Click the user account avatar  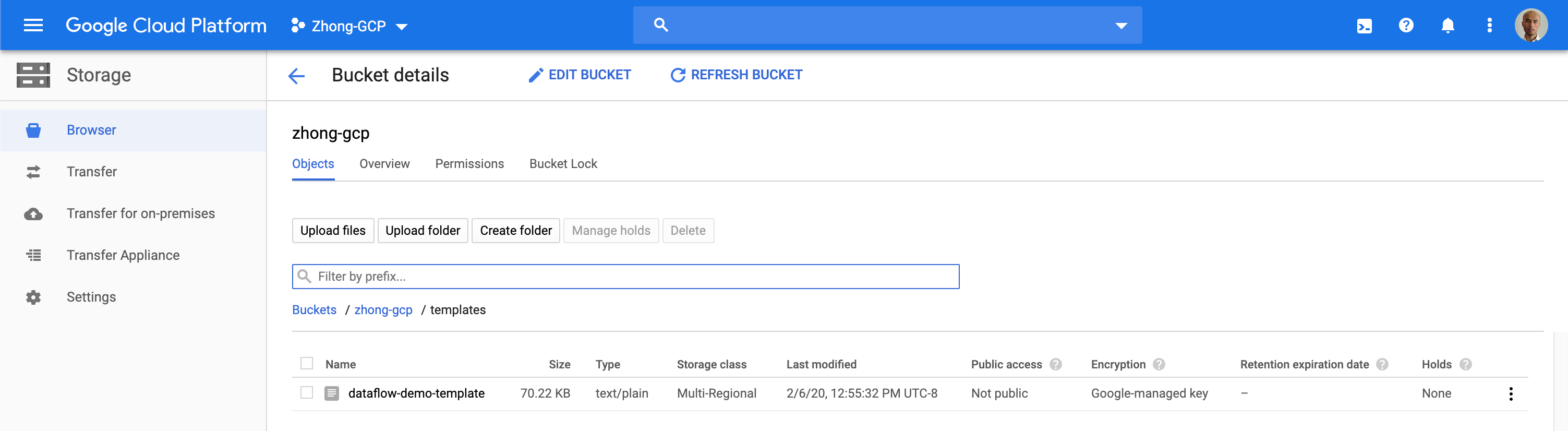(x=1530, y=26)
